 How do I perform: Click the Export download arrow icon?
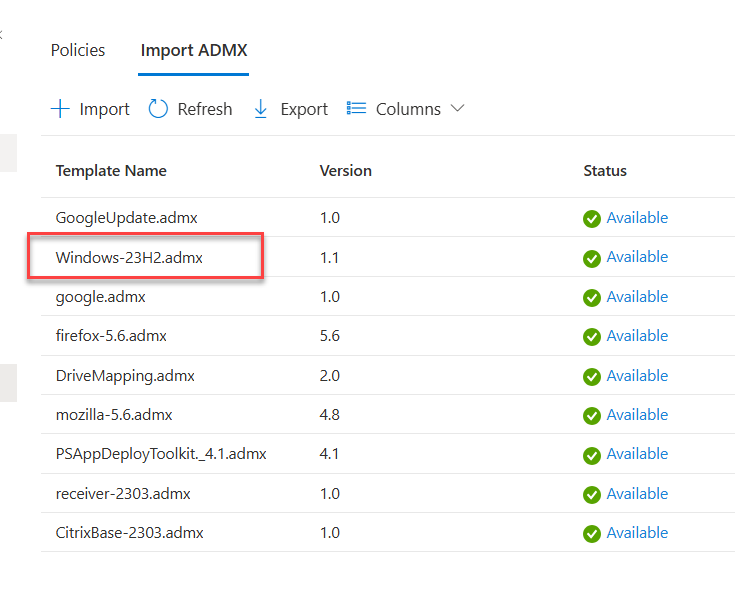261,109
